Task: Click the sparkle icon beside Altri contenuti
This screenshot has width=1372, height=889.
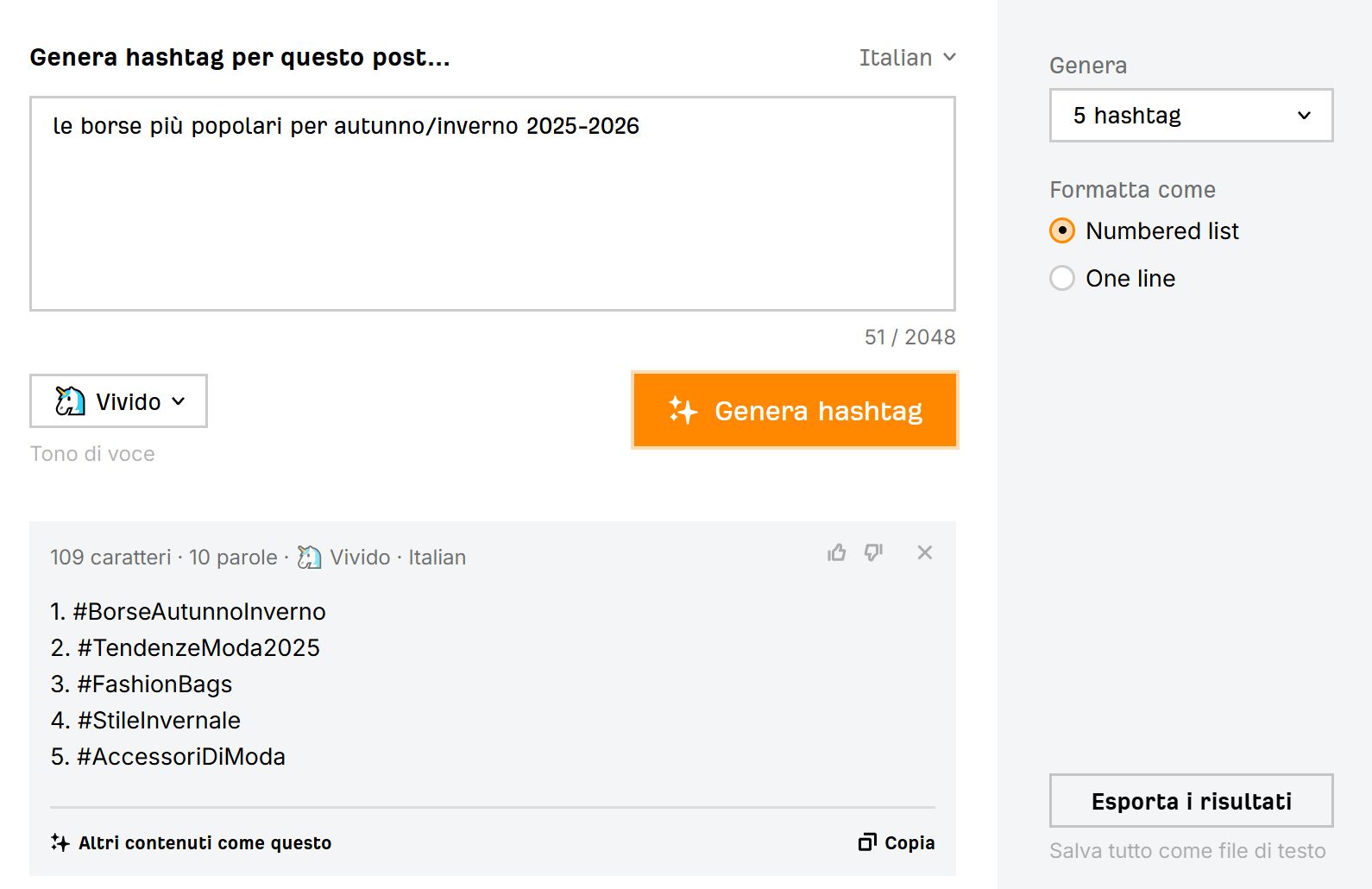Action: pos(60,842)
